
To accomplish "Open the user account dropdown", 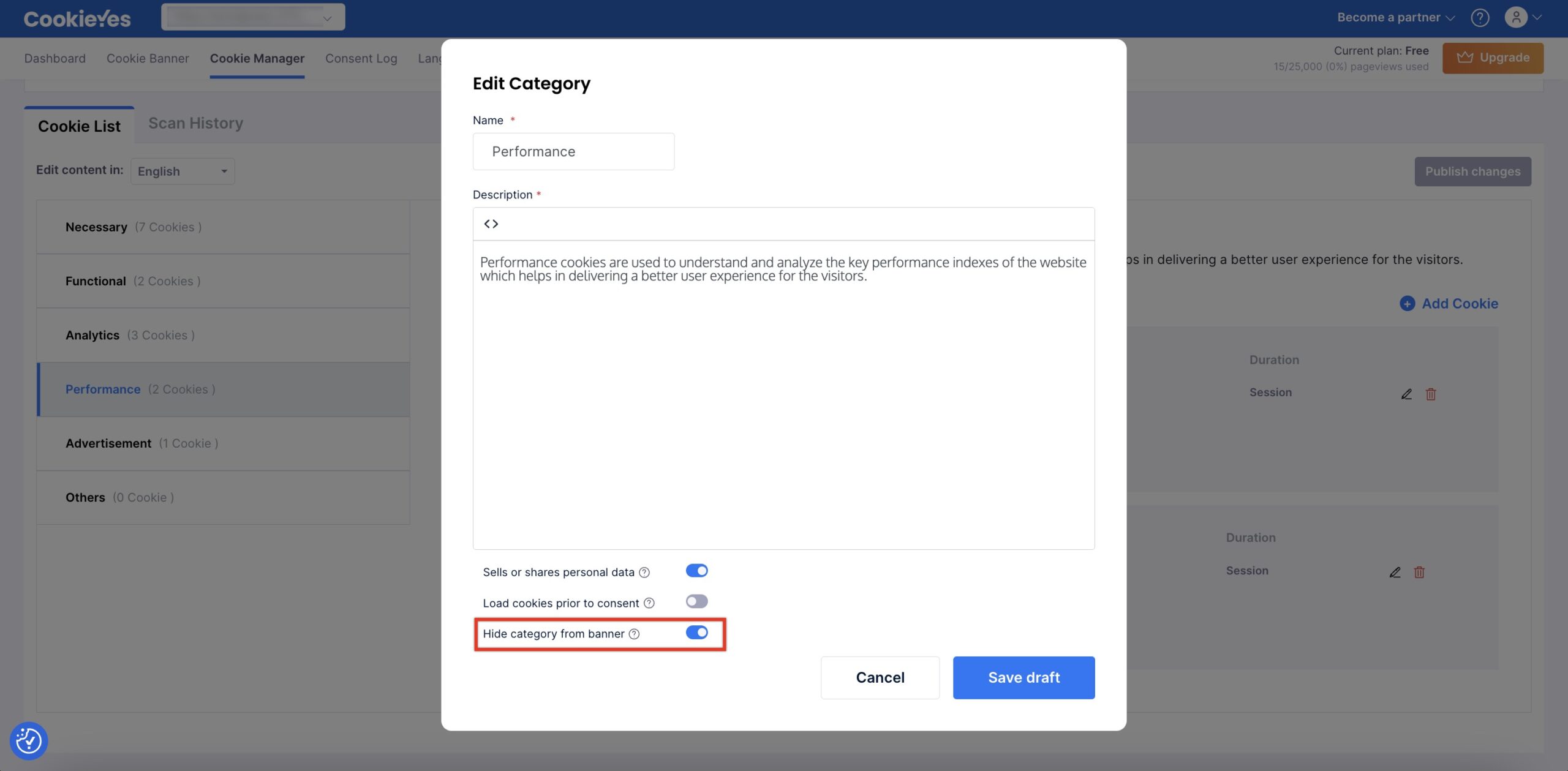I will coord(1523,17).
